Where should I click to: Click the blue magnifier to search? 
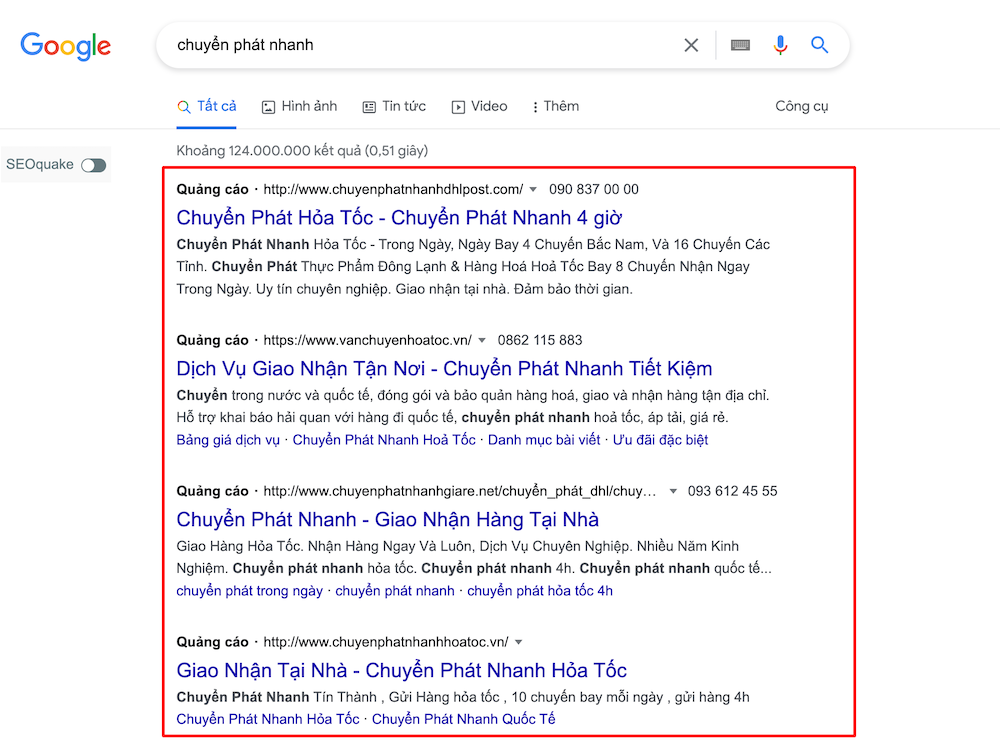(x=819, y=45)
